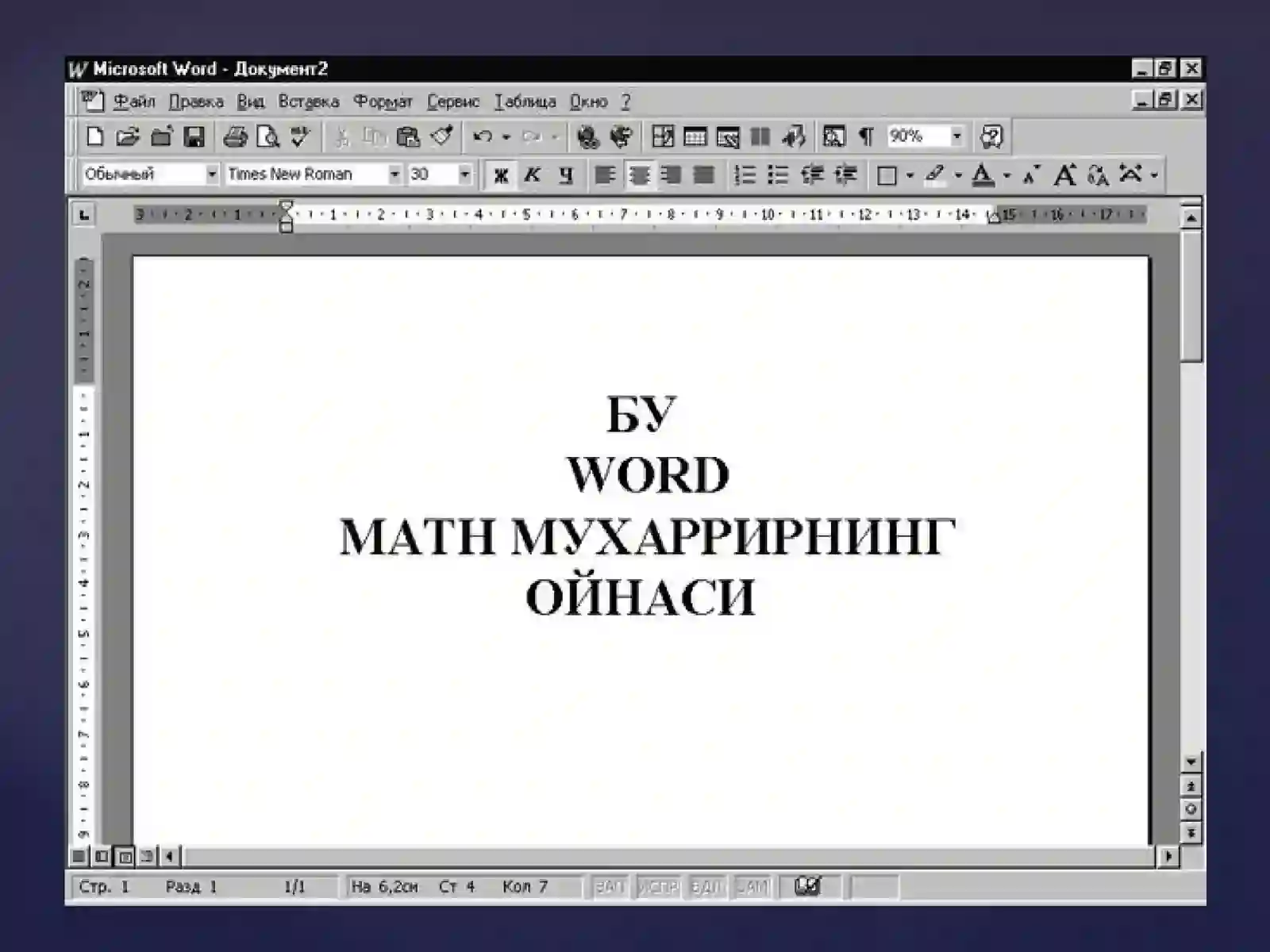Open the Файл menu
The width and height of the screenshot is (1270, 952).
(x=134, y=102)
